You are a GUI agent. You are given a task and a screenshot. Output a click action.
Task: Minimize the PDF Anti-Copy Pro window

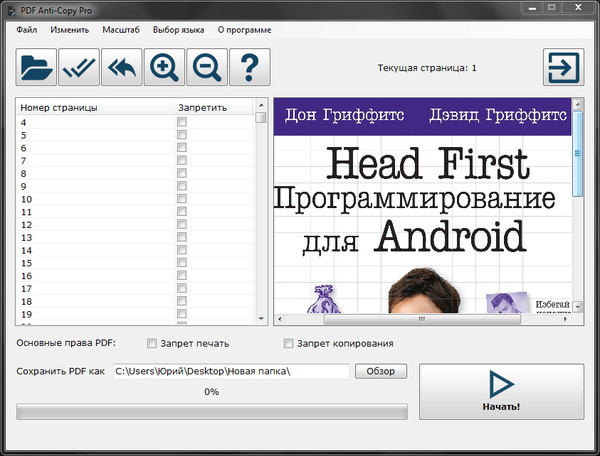point(532,7)
